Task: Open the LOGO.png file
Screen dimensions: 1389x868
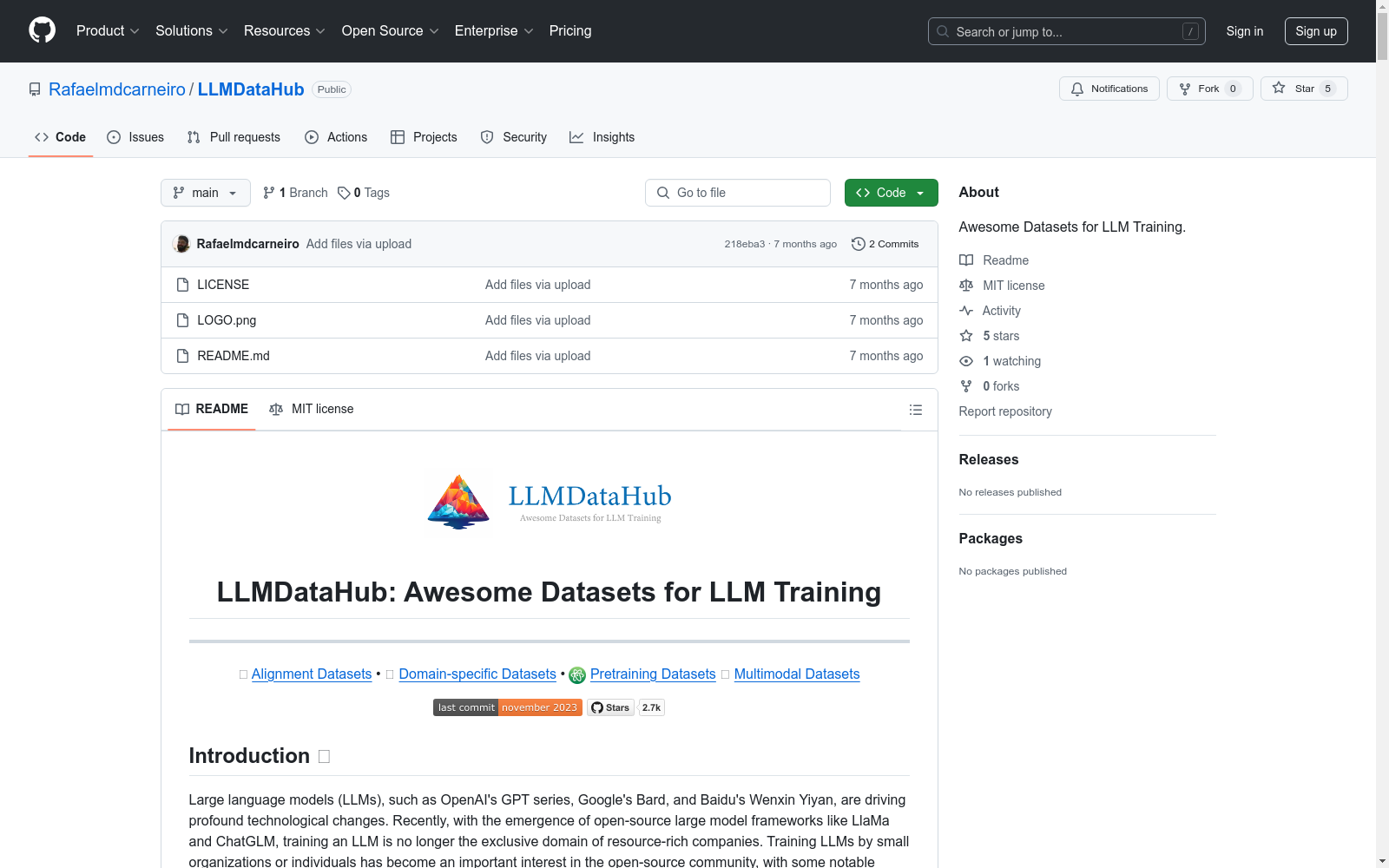Action: [x=227, y=320]
